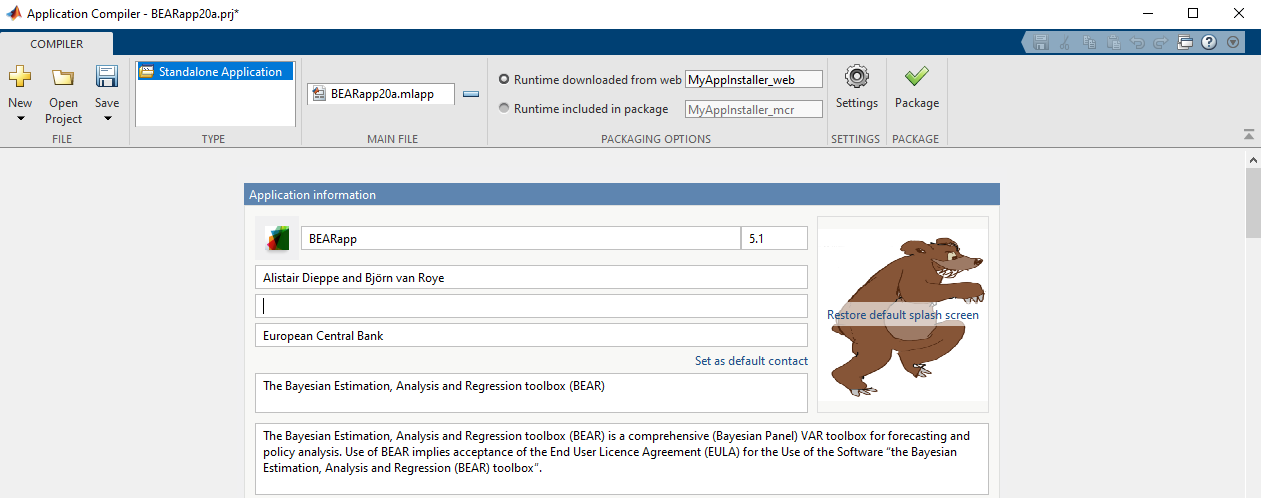Viewport: 1261px width, 498px height.
Task: Click the scrollbar up arrow
Action: coord(1252,159)
